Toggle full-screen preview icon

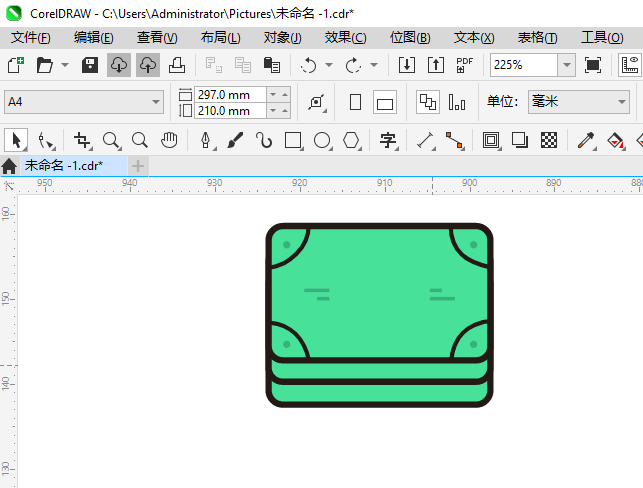point(593,65)
